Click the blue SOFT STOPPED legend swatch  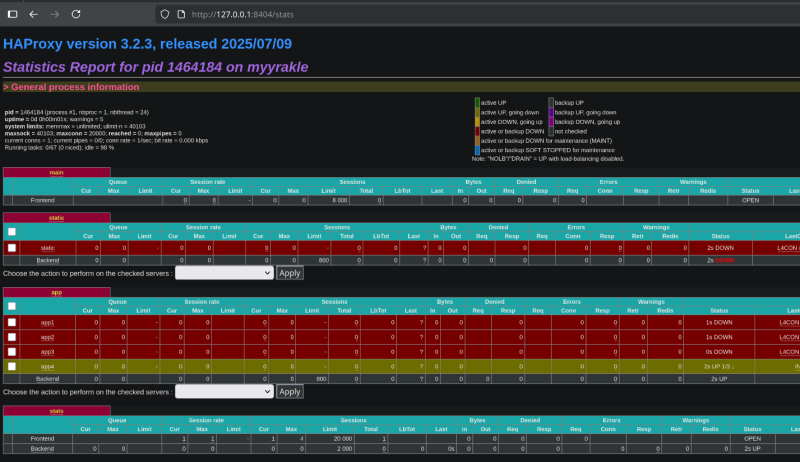(x=477, y=150)
